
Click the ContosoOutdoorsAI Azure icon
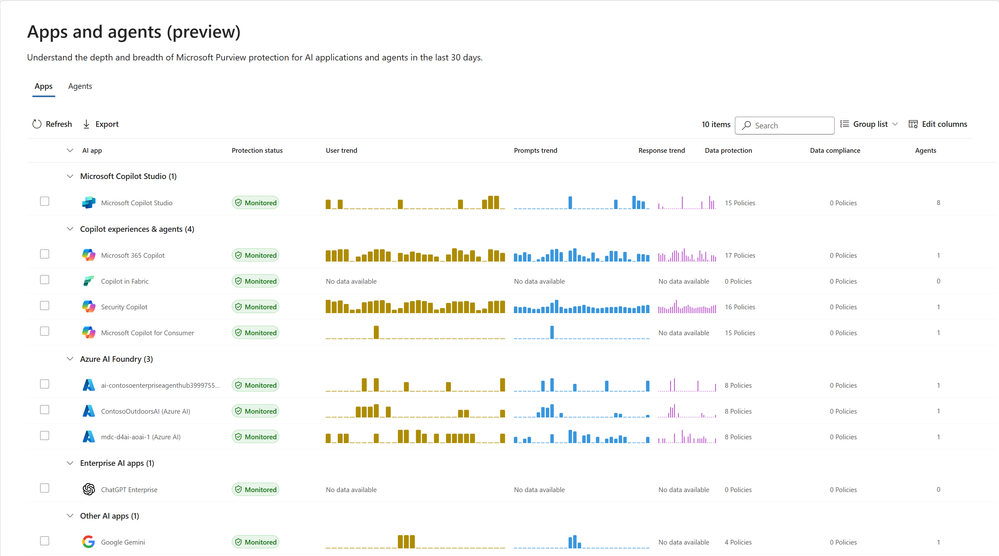(89, 411)
